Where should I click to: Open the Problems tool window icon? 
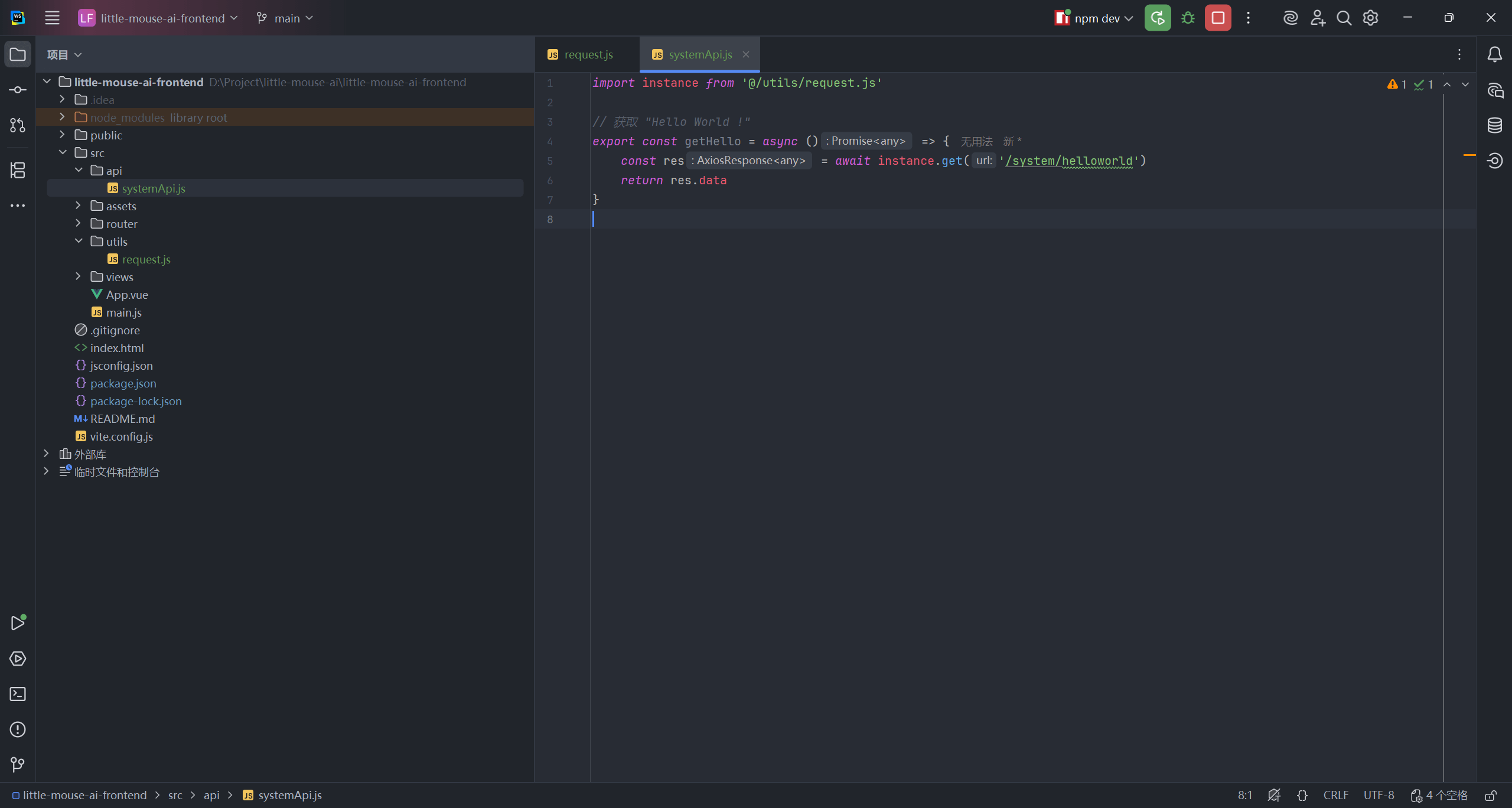pos(18,729)
